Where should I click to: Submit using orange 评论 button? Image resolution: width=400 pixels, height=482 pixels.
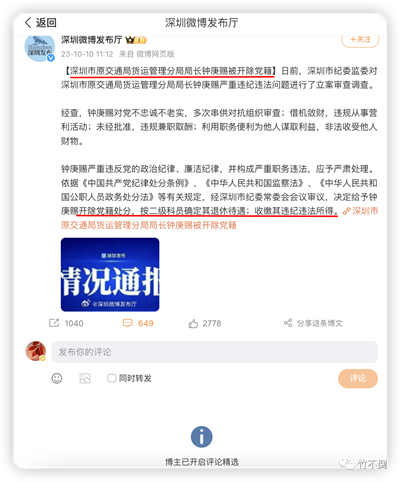pyautogui.click(x=358, y=378)
